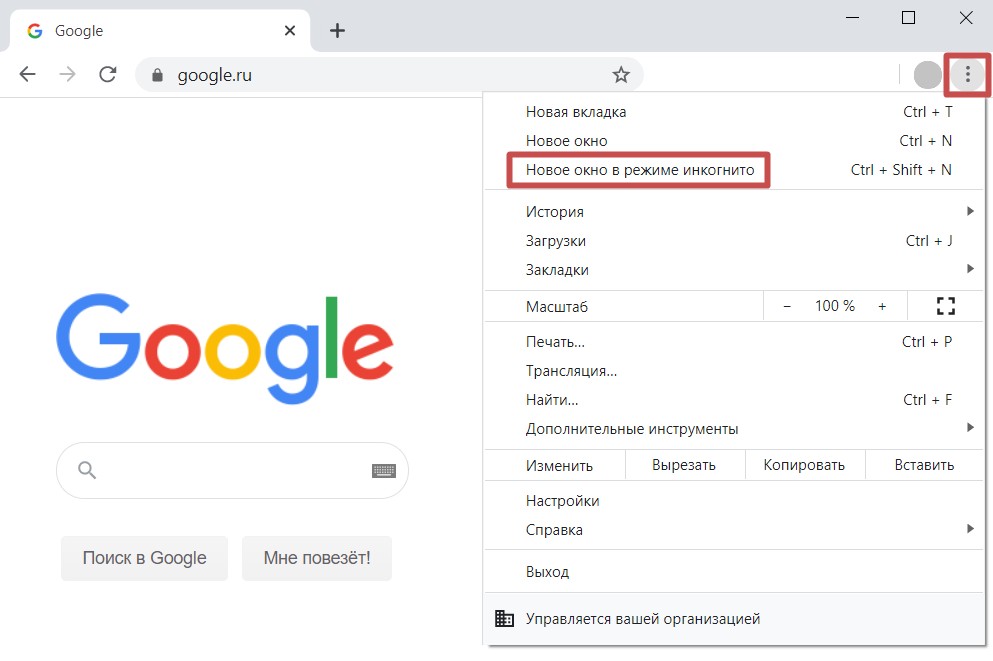
Task: Decrease zoom with the minus button
Action: tap(787, 306)
